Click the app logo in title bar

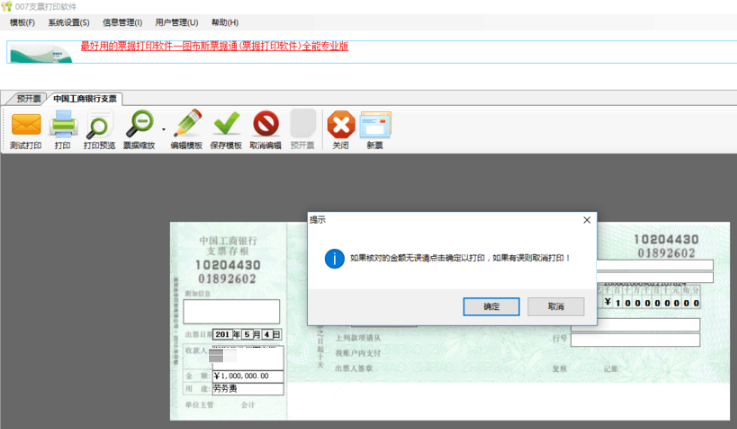click(7, 7)
